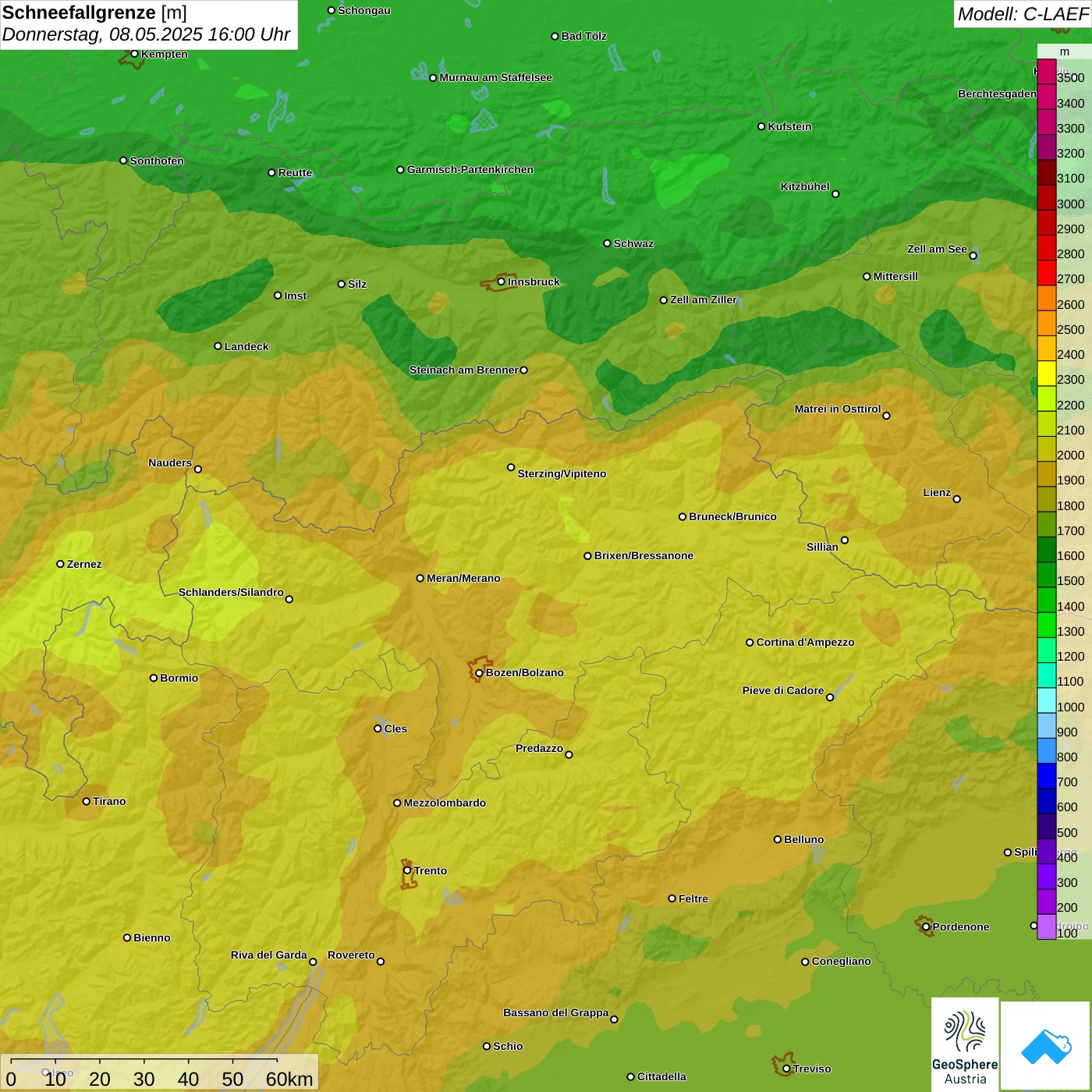Click the Trento city marker dot

pos(407,870)
